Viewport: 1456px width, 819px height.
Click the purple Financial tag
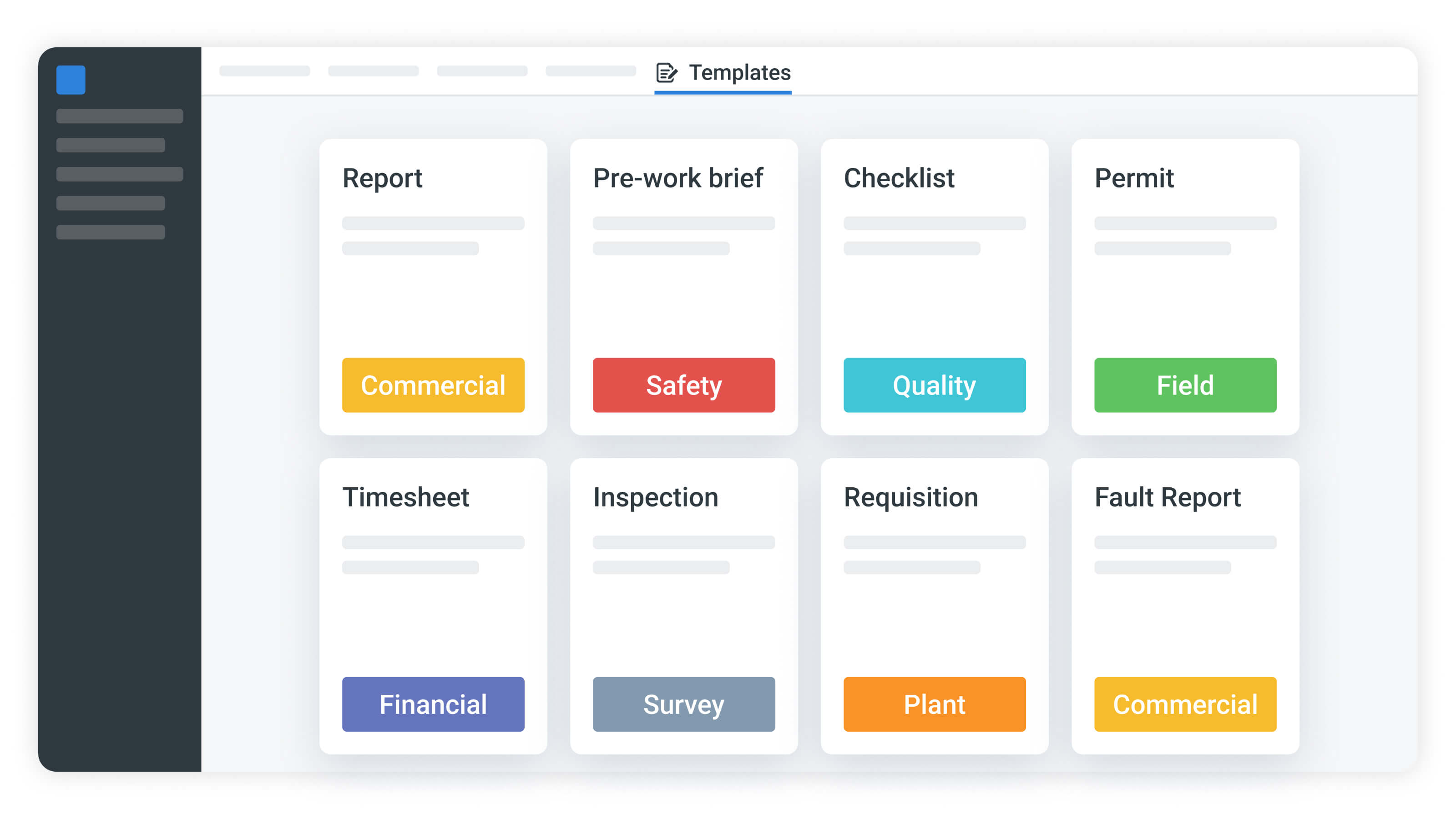[433, 704]
